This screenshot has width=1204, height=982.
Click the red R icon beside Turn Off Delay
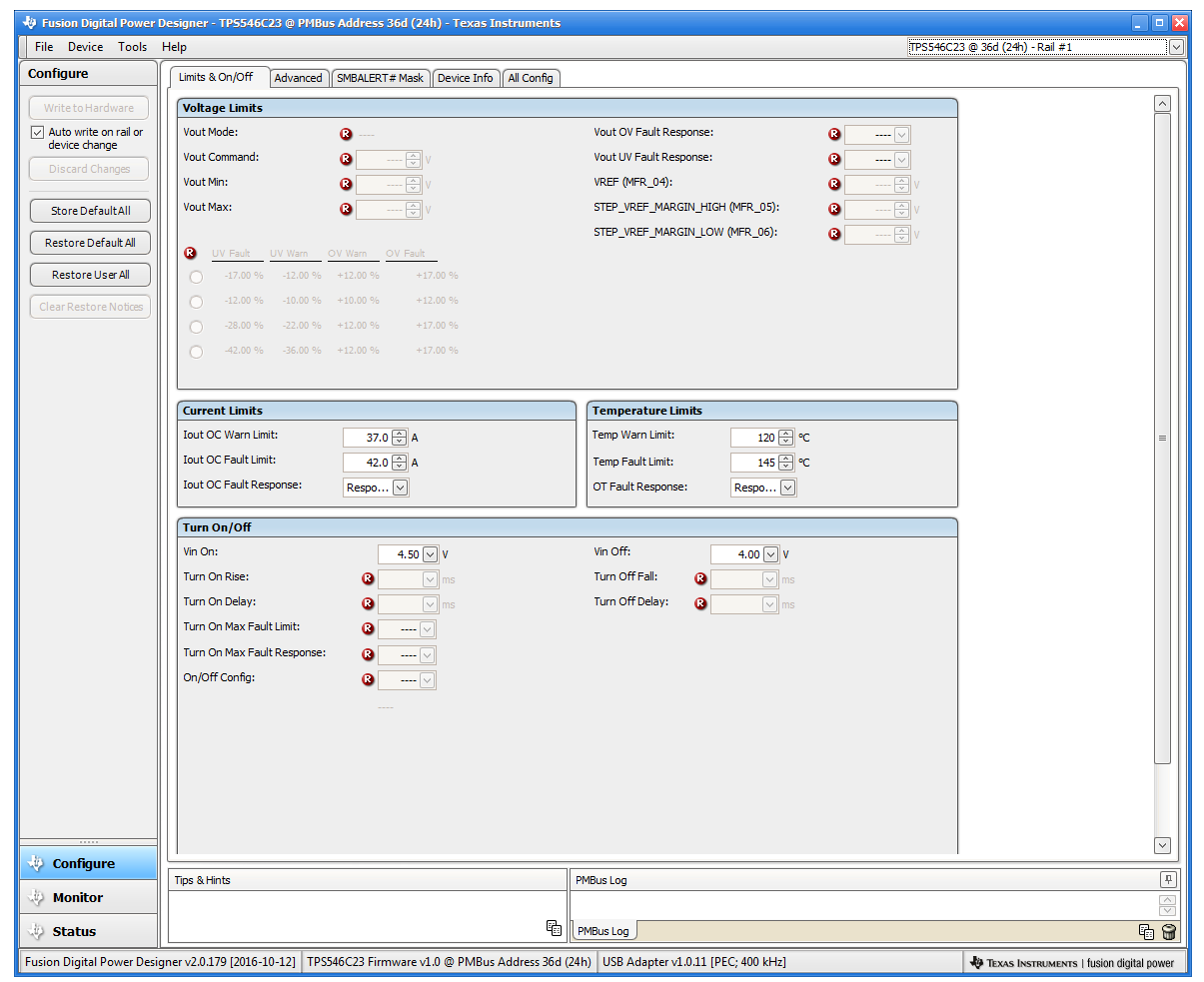coord(700,603)
